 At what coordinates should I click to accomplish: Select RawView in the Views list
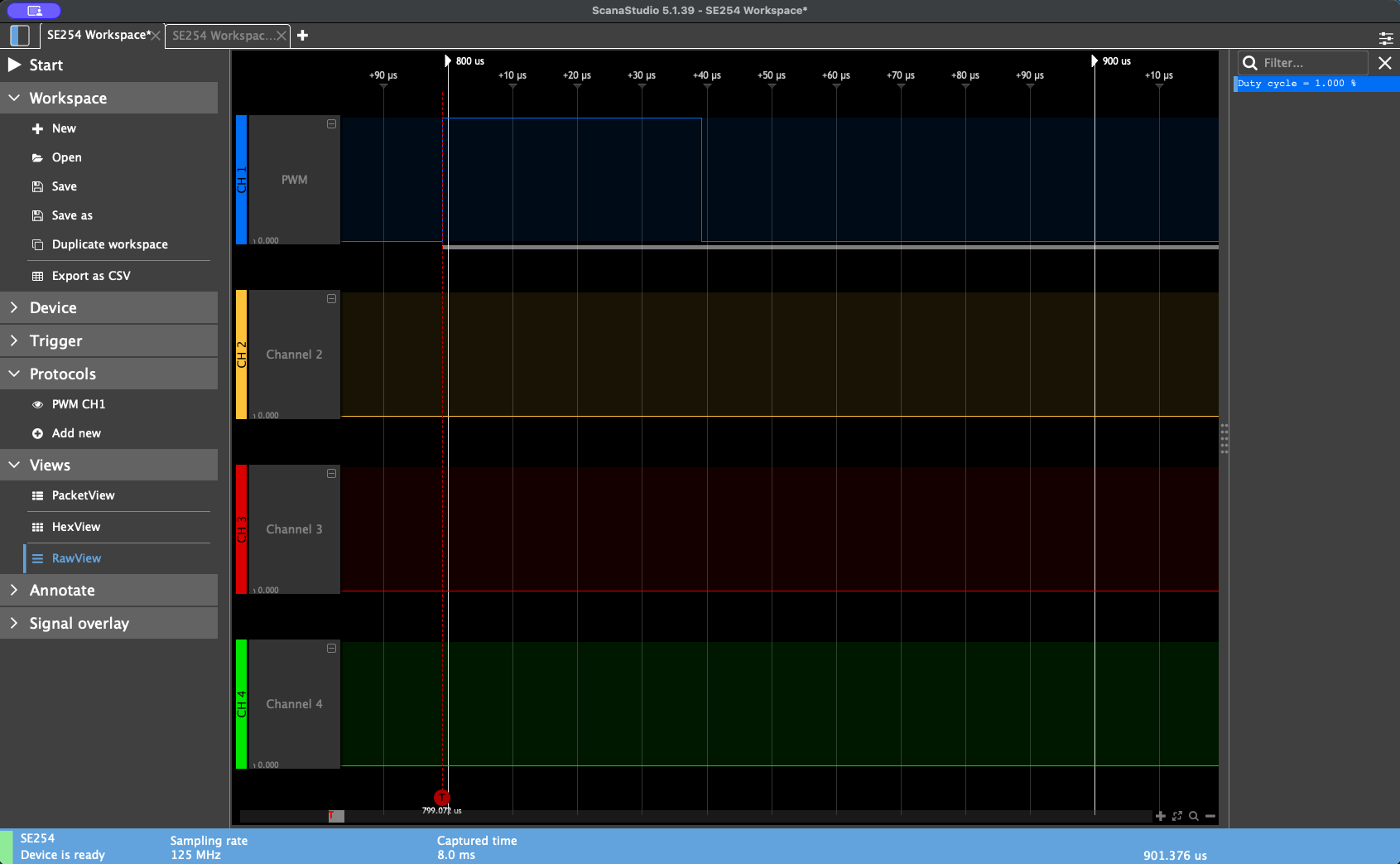76,558
